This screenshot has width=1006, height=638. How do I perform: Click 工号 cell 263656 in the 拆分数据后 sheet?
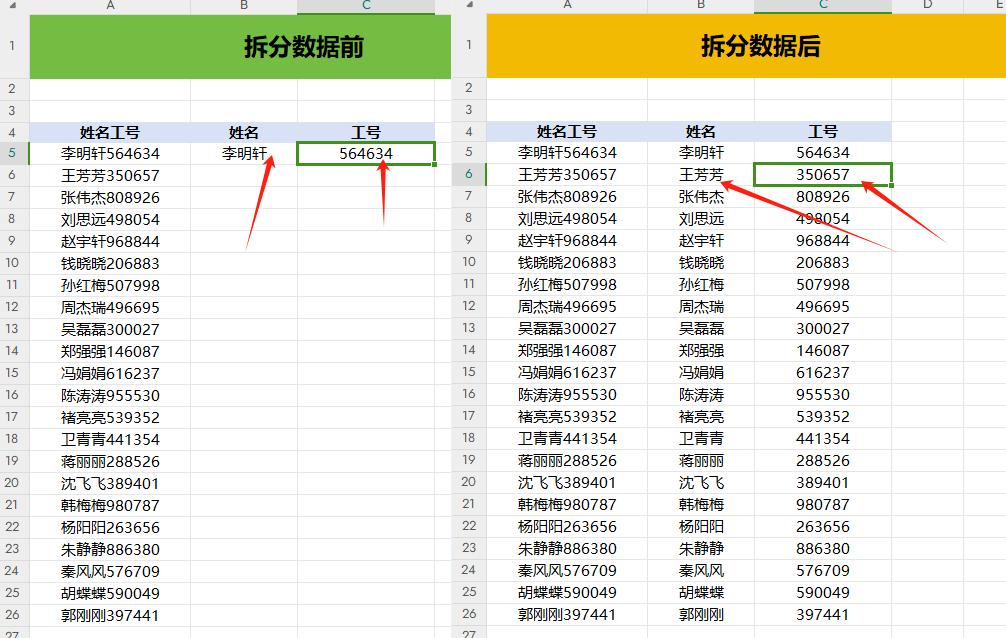pyautogui.click(x=823, y=526)
